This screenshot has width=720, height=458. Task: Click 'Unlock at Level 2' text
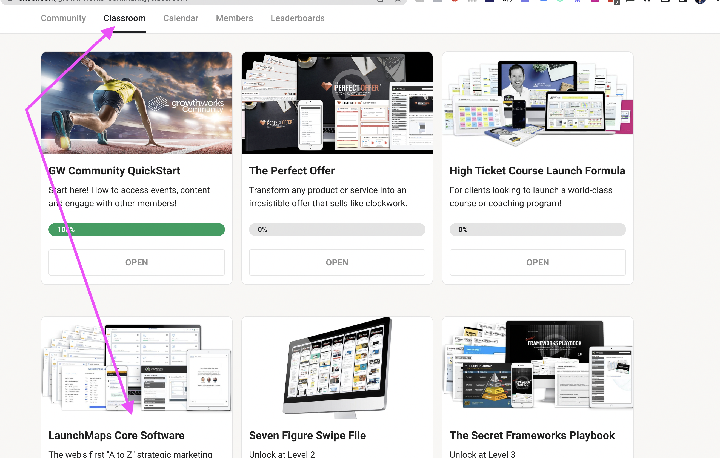(x=282, y=454)
